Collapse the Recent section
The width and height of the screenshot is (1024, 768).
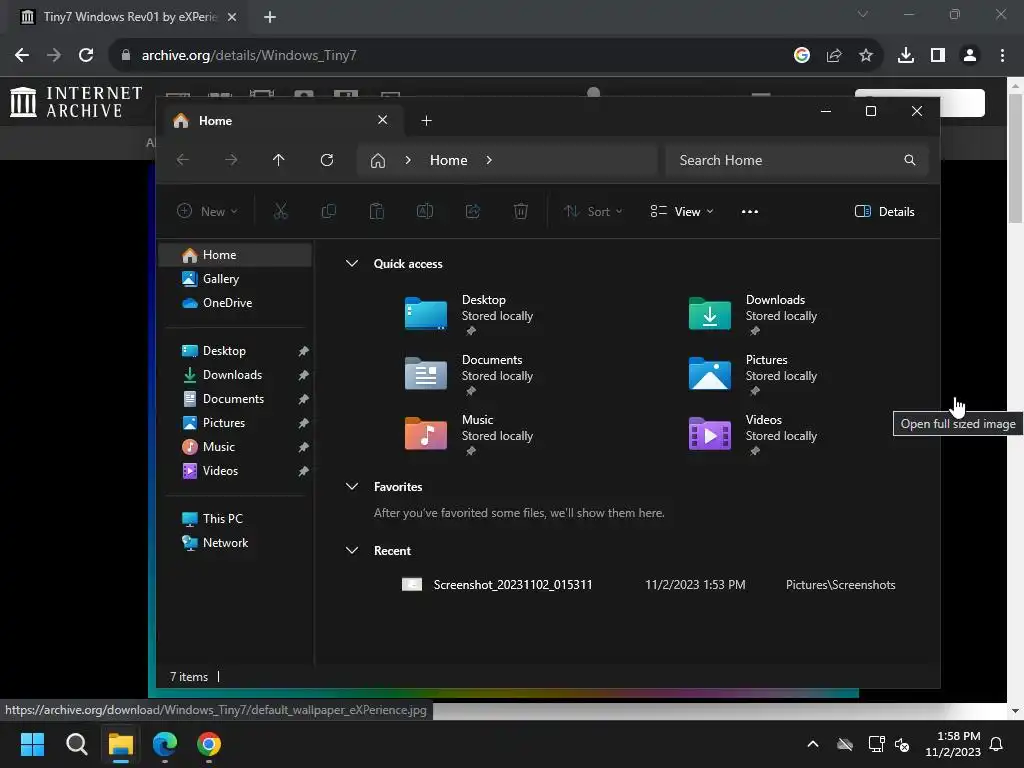click(x=351, y=551)
